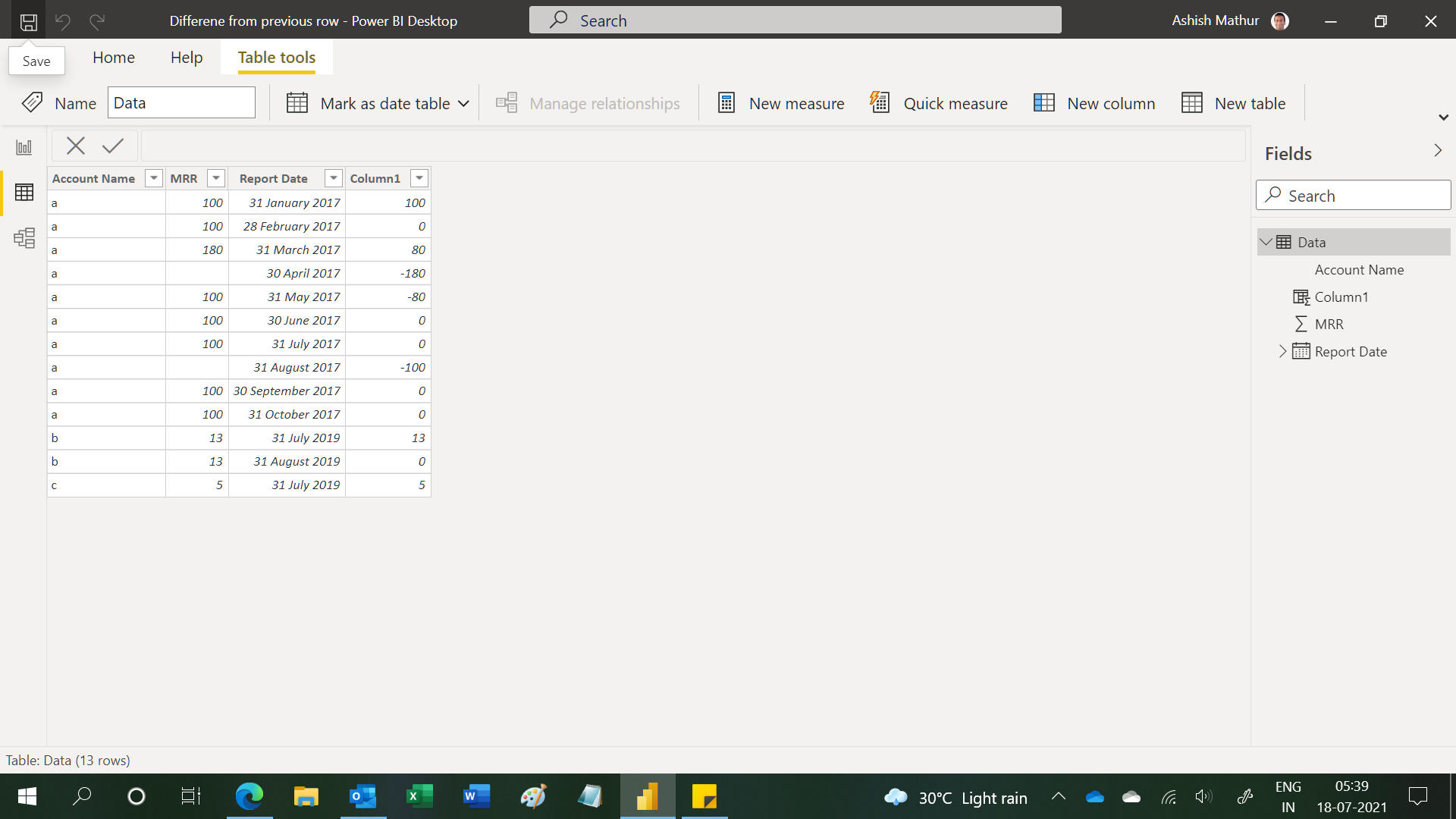Open MRR column filter dropdown
1456x819 pixels.
(x=216, y=178)
